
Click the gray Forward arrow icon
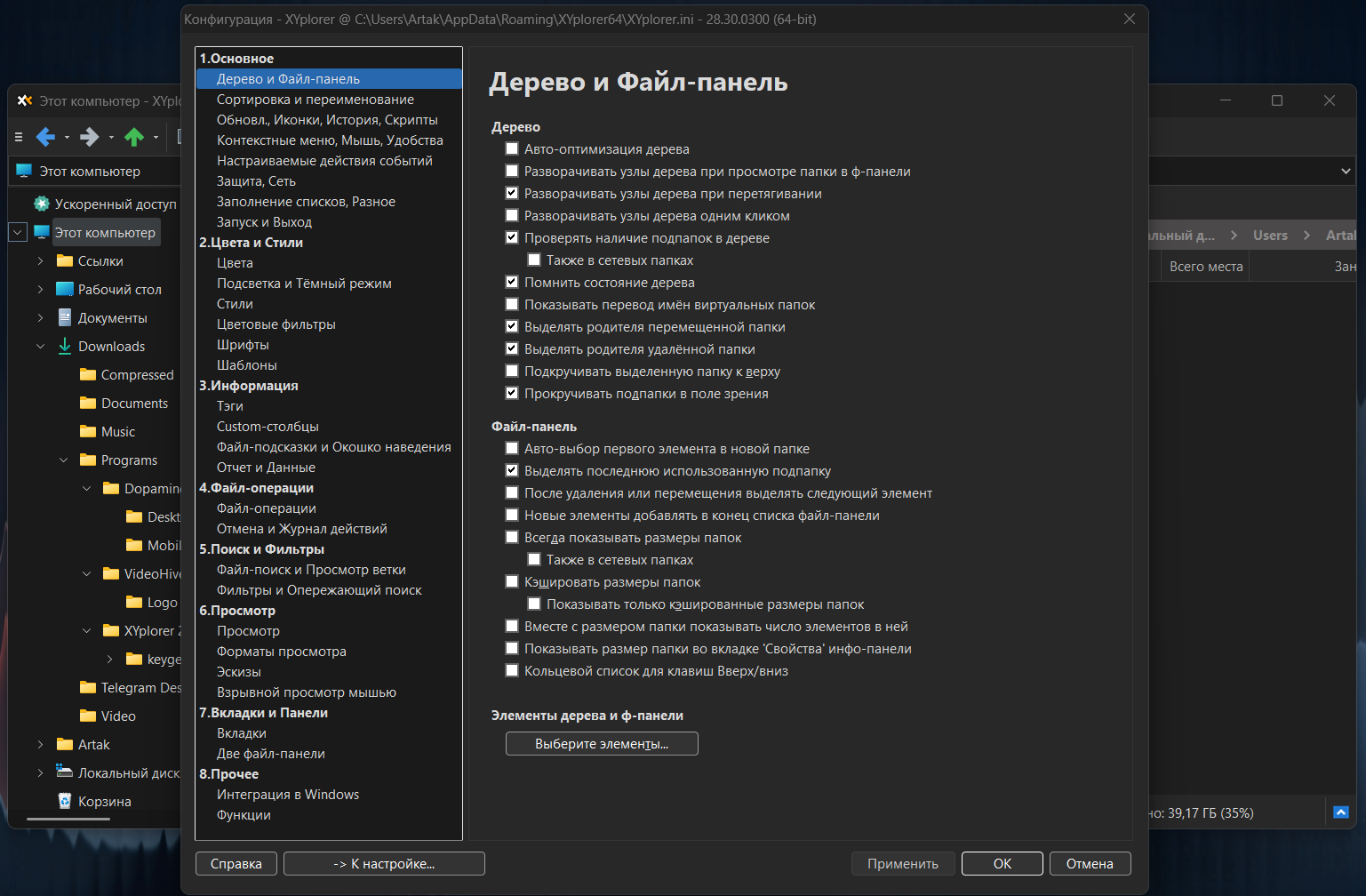[x=89, y=137]
